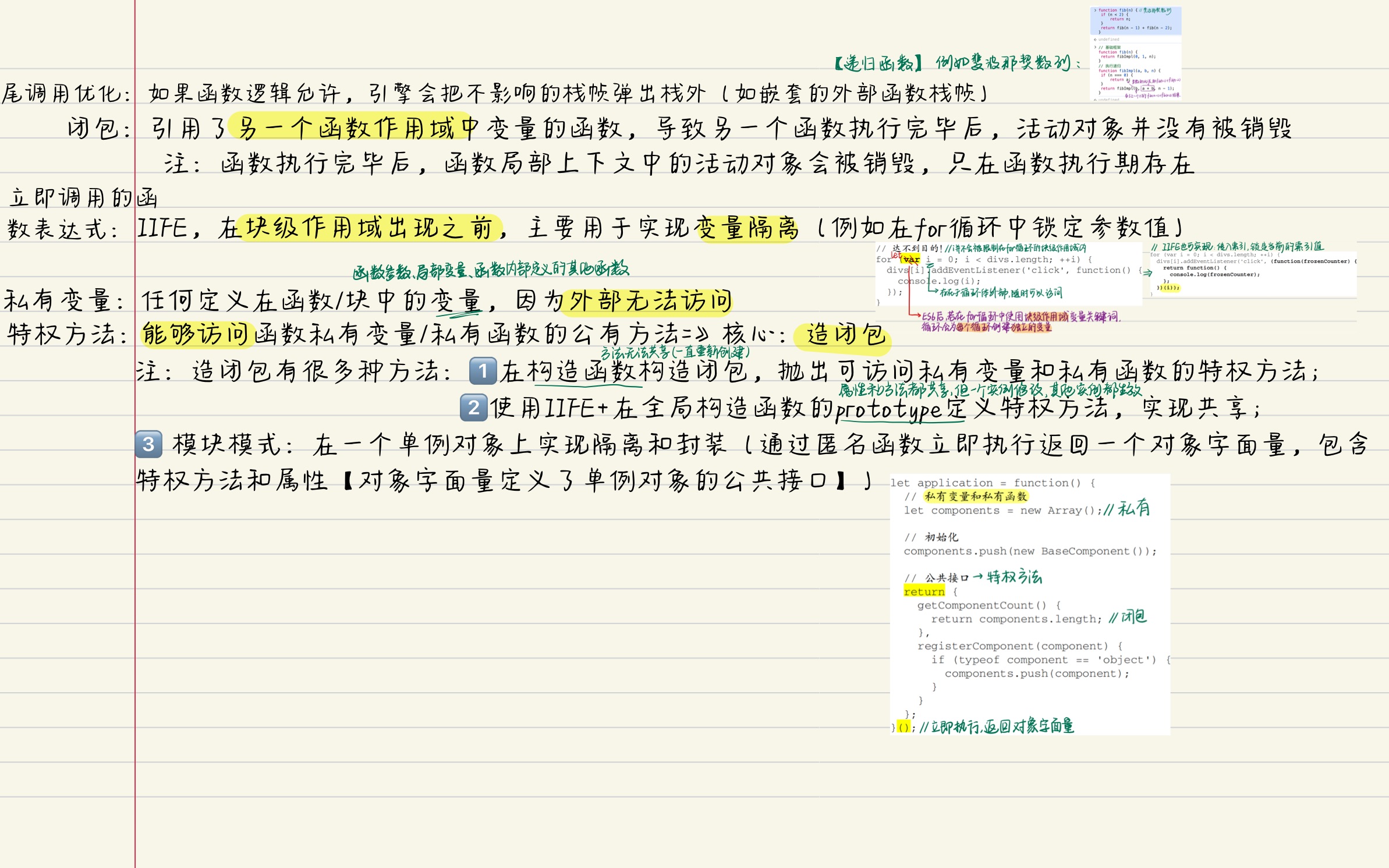The height and width of the screenshot is (868, 1389).
Task: Click the blue number 1 emoji badge
Action: [483, 371]
